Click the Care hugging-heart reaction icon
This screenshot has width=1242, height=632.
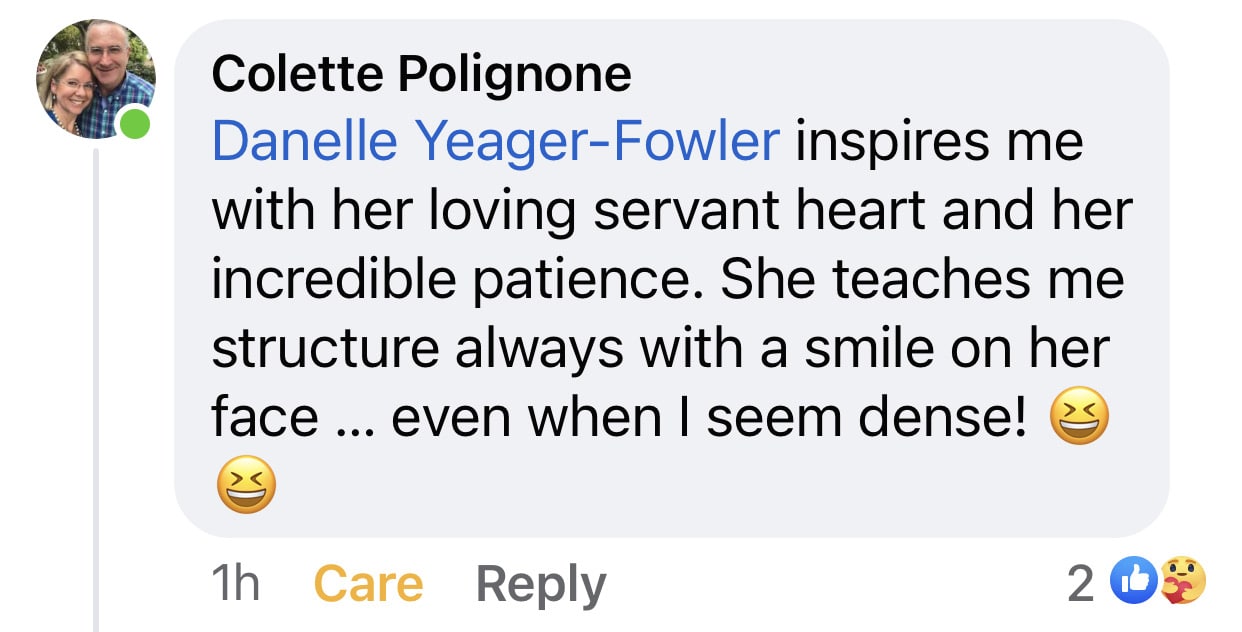click(1183, 582)
